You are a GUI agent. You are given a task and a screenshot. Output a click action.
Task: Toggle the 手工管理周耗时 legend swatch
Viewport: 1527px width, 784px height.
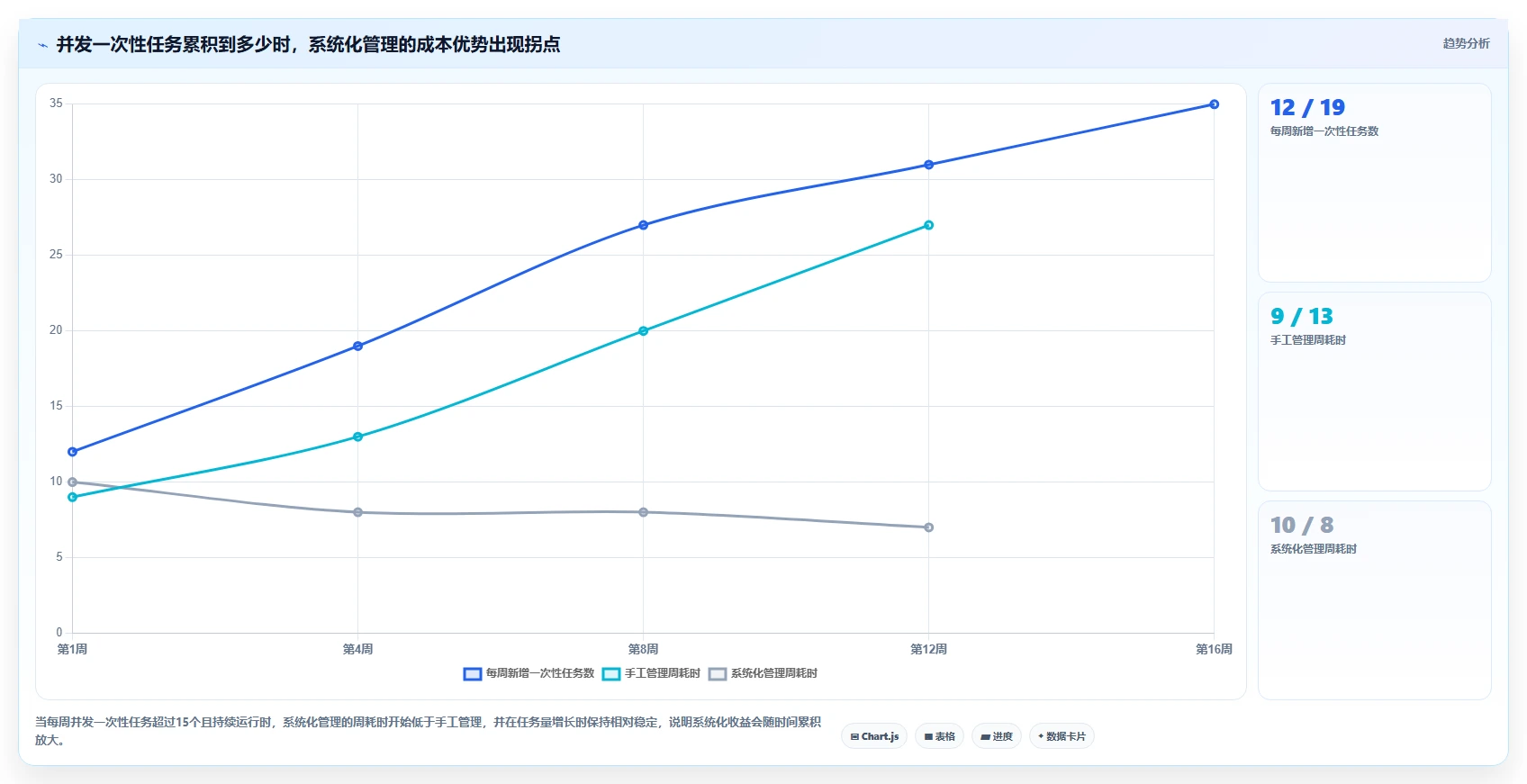coord(611,674)
